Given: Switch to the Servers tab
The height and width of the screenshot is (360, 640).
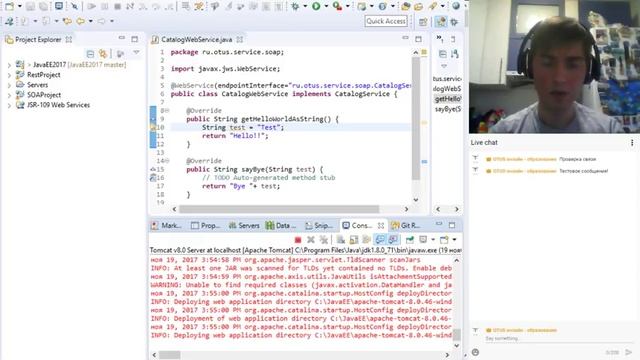Looking at the screenshot, I should 244,225.
